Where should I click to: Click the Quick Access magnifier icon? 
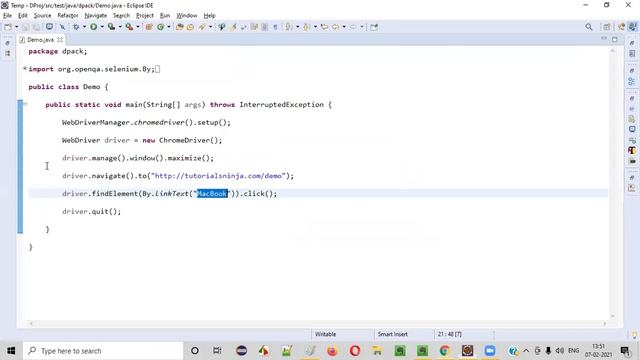pos(589,27)
